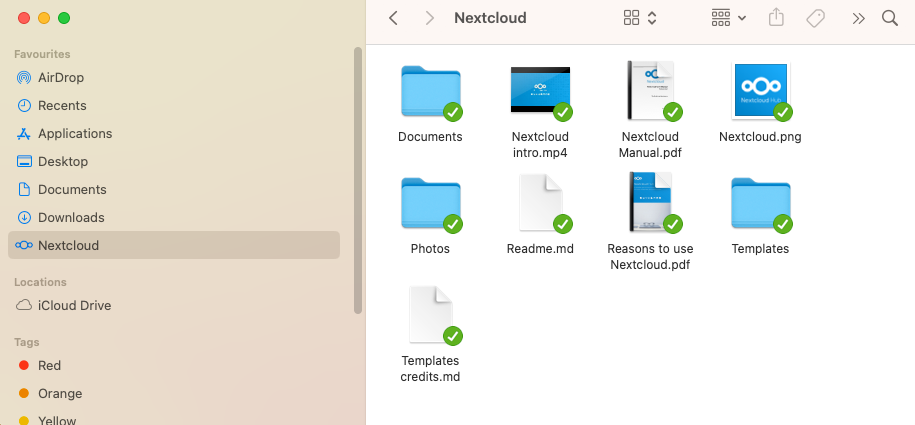Select the Readme.md file icon
915x425 pixels.
point(540,203)
